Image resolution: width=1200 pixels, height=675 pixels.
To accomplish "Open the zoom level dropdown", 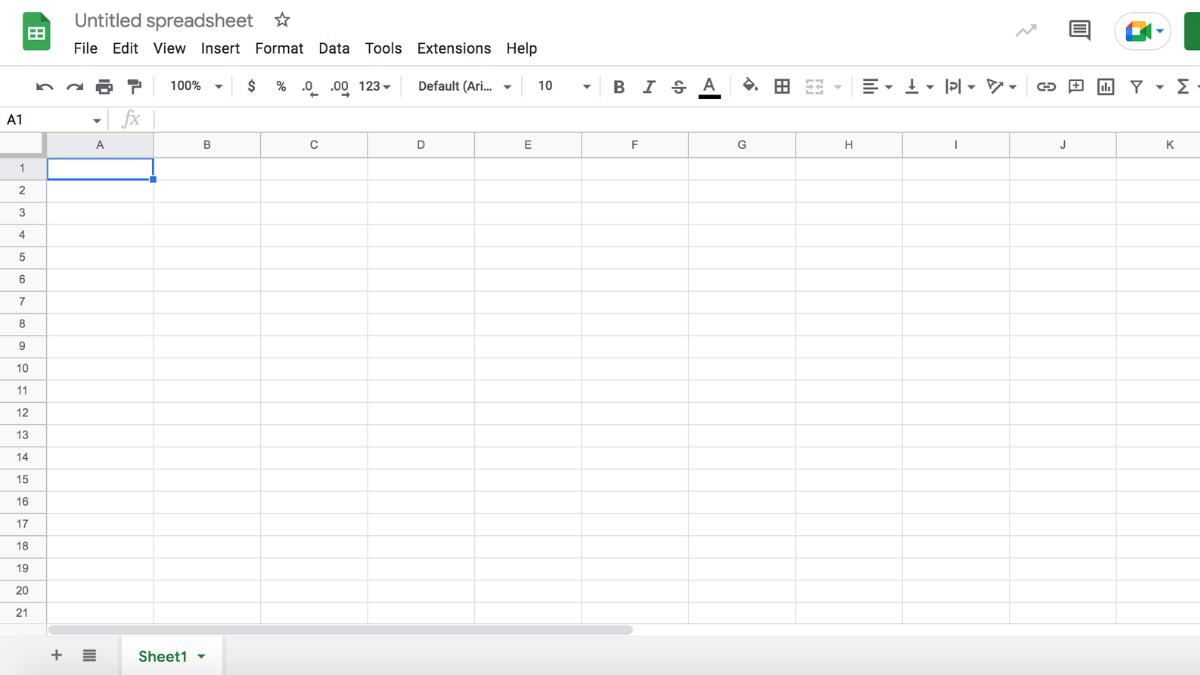I will pos(195,86).
